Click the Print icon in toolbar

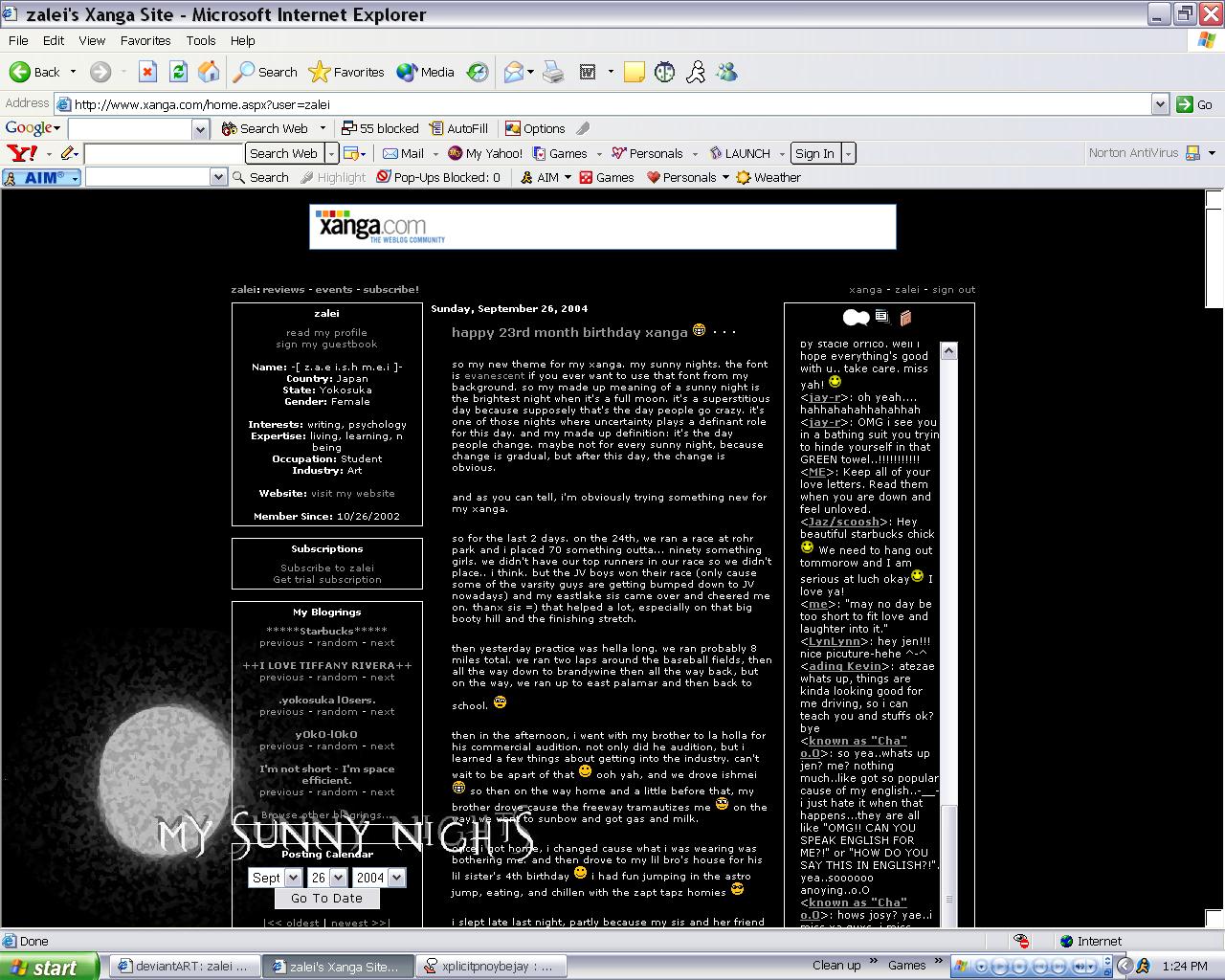(553, 72)
